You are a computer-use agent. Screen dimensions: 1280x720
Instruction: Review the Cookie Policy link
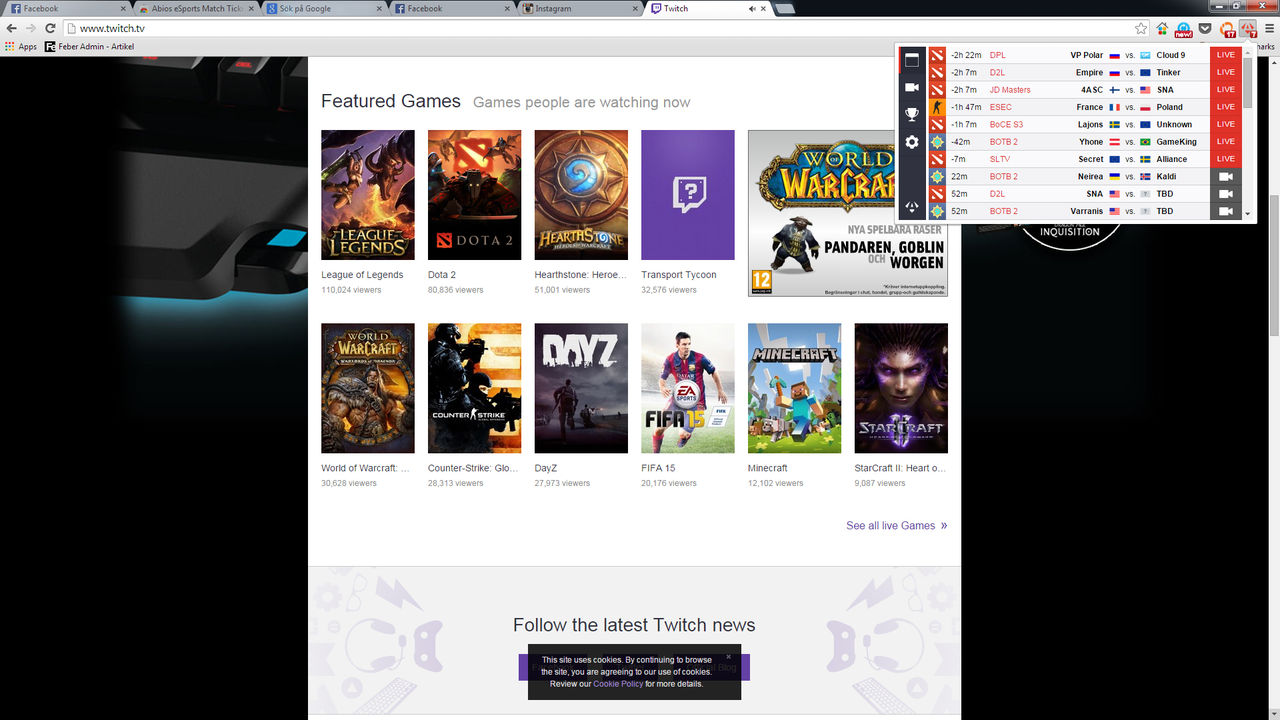click(617, 684)
